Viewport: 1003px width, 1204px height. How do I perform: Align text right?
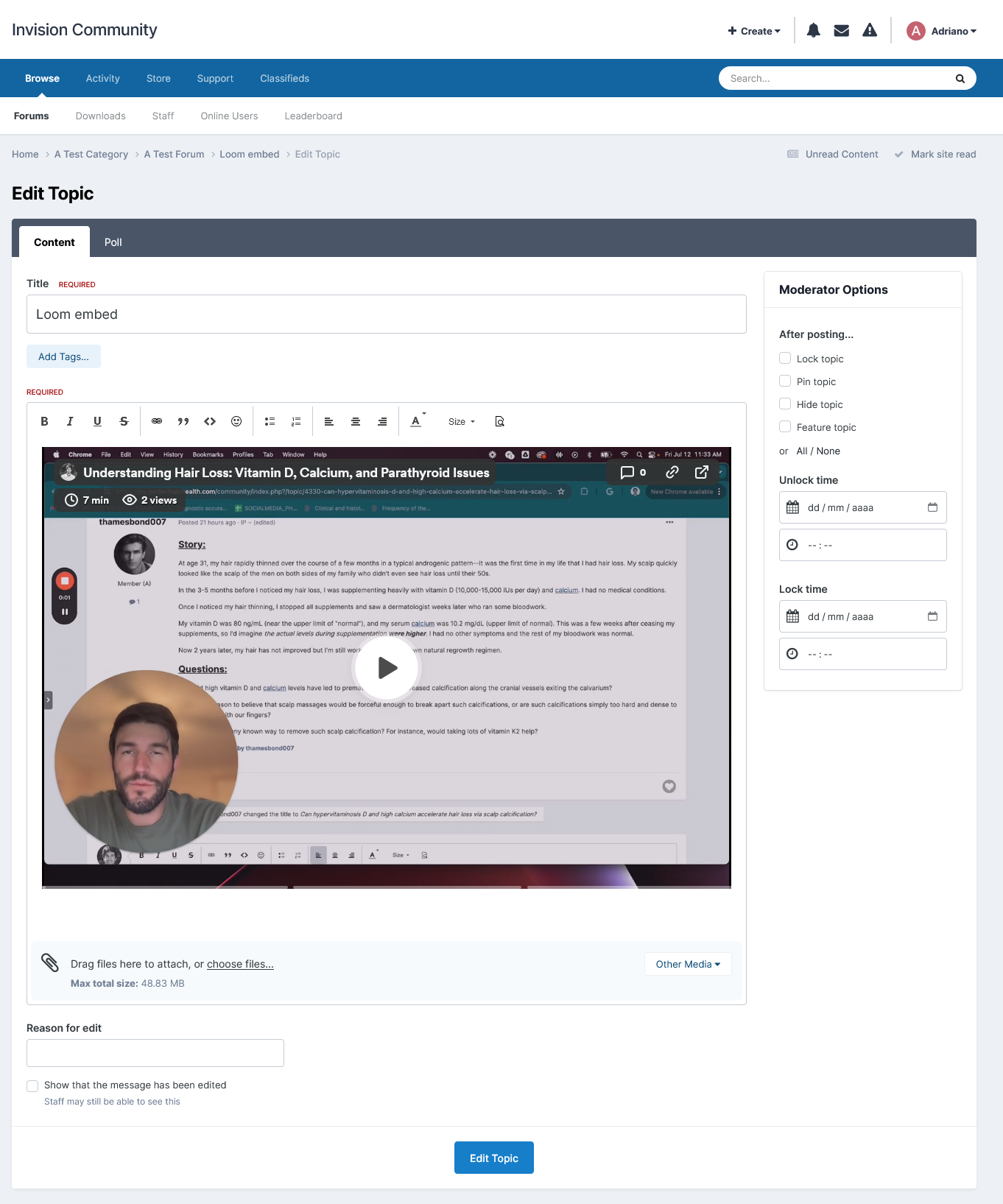[382, 421]
